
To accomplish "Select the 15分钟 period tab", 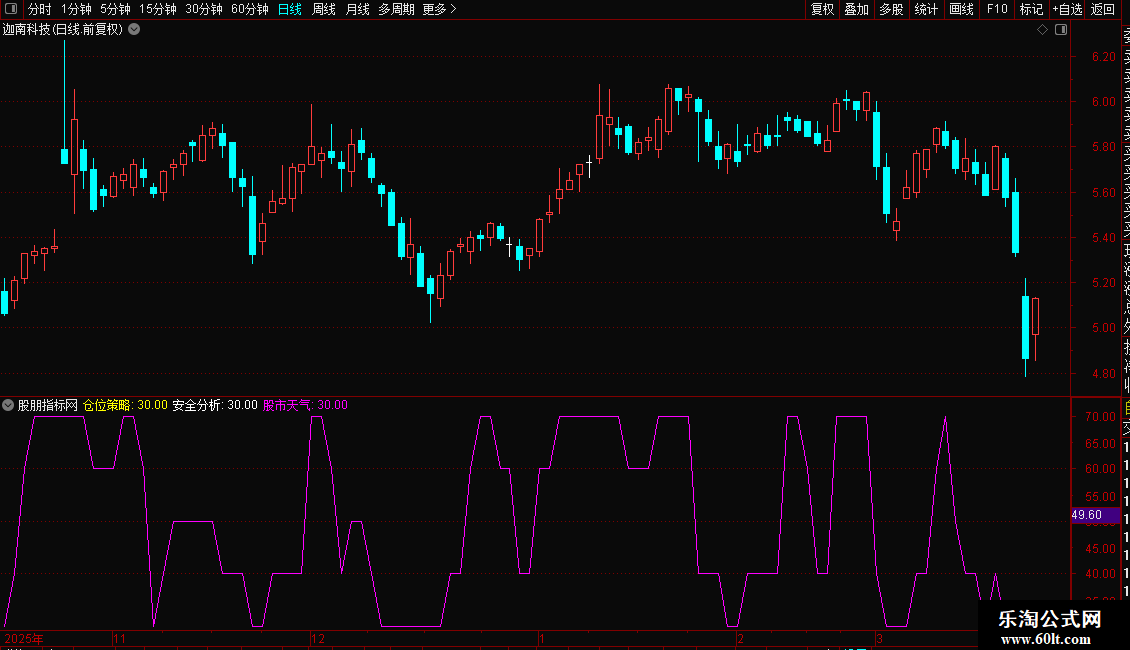I will pos(158,9).
